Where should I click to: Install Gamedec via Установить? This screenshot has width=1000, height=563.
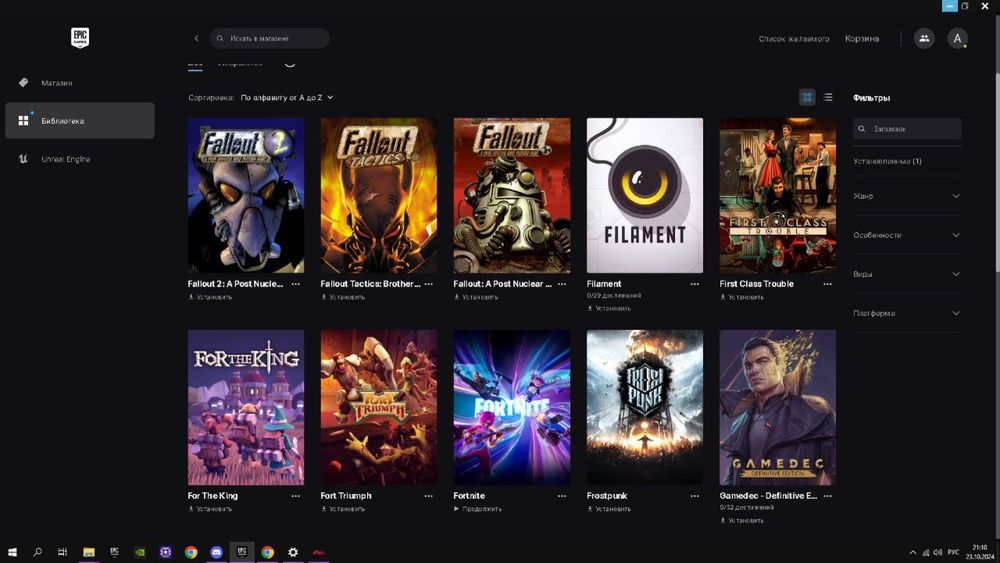(x=742, y=520)
